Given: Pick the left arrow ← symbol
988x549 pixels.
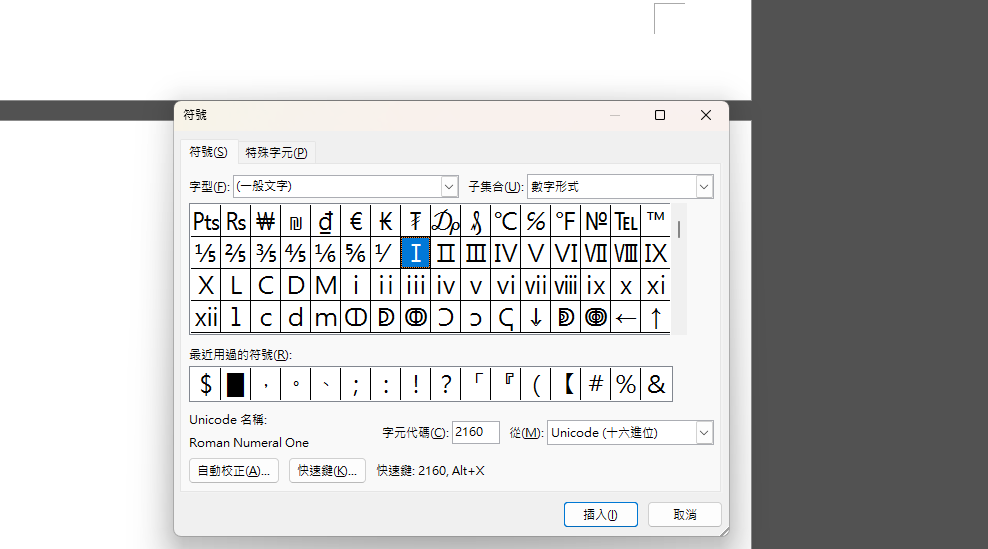Looking at the screenshot, I should pos(626,318).
